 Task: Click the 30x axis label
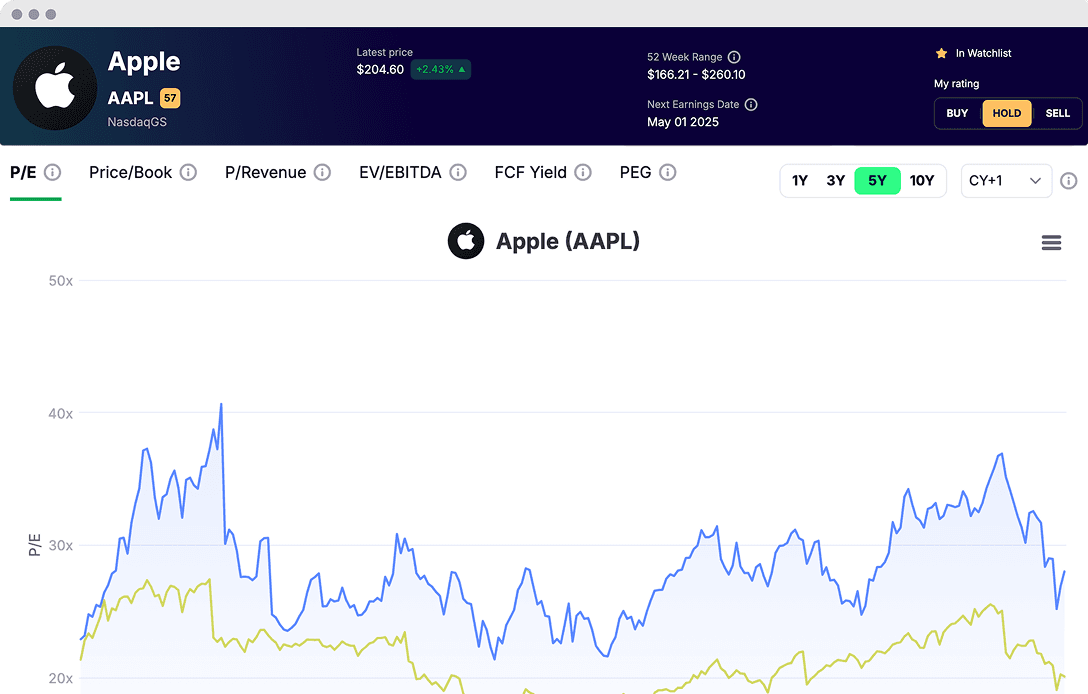60,545
